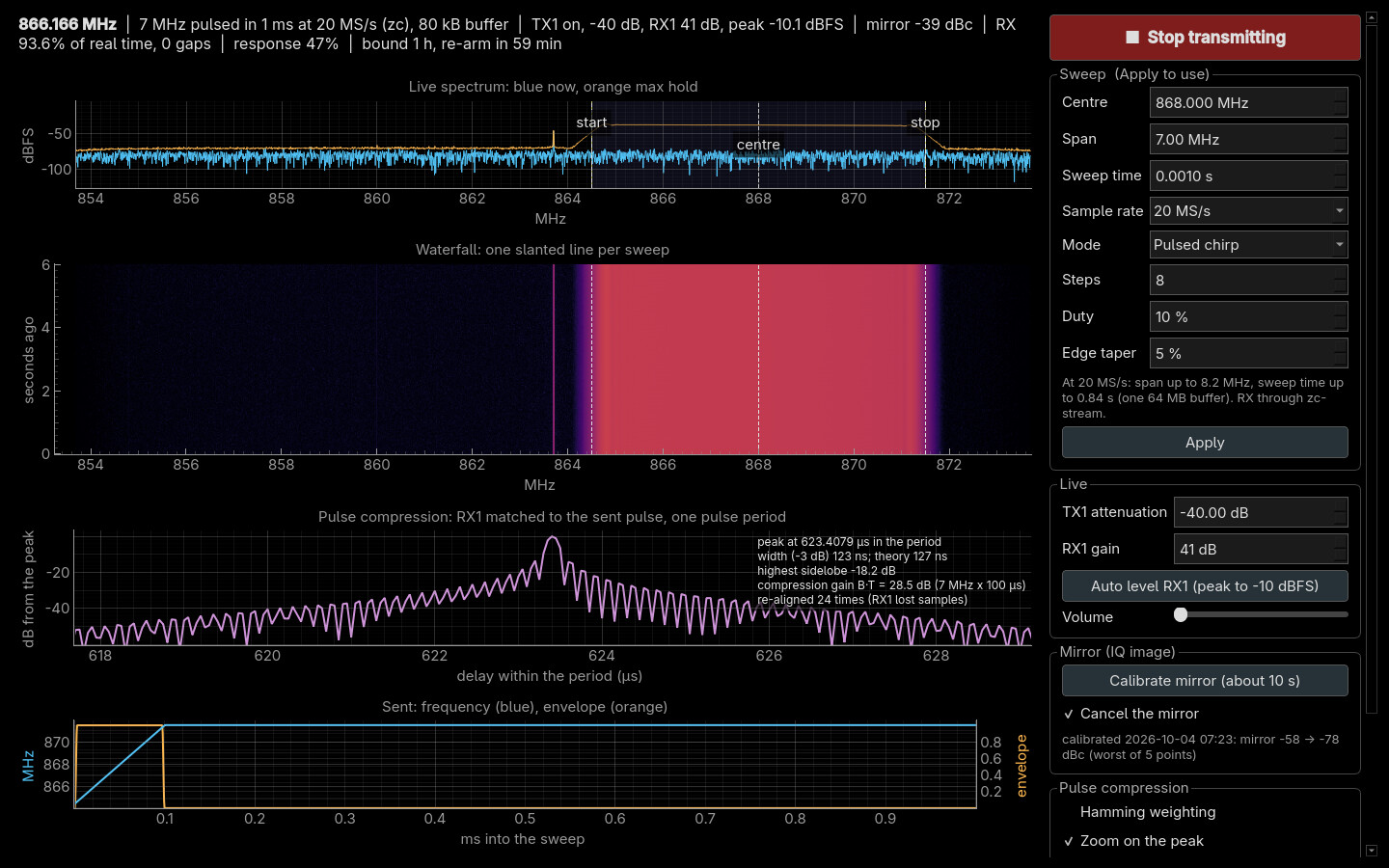Click the 'start' marker label in Live spectrum
Screen dimensions: 1389x868
tap(591, 122)
